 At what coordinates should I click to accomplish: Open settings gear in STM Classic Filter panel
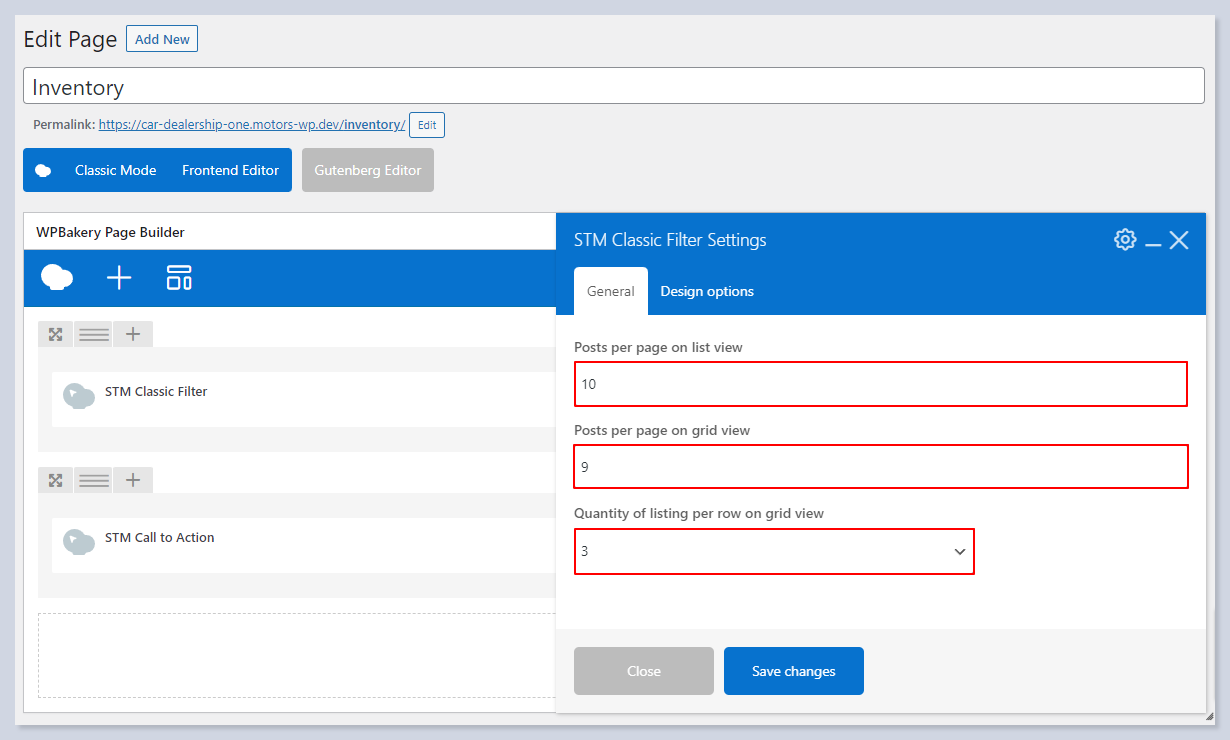click(1125, 240)
